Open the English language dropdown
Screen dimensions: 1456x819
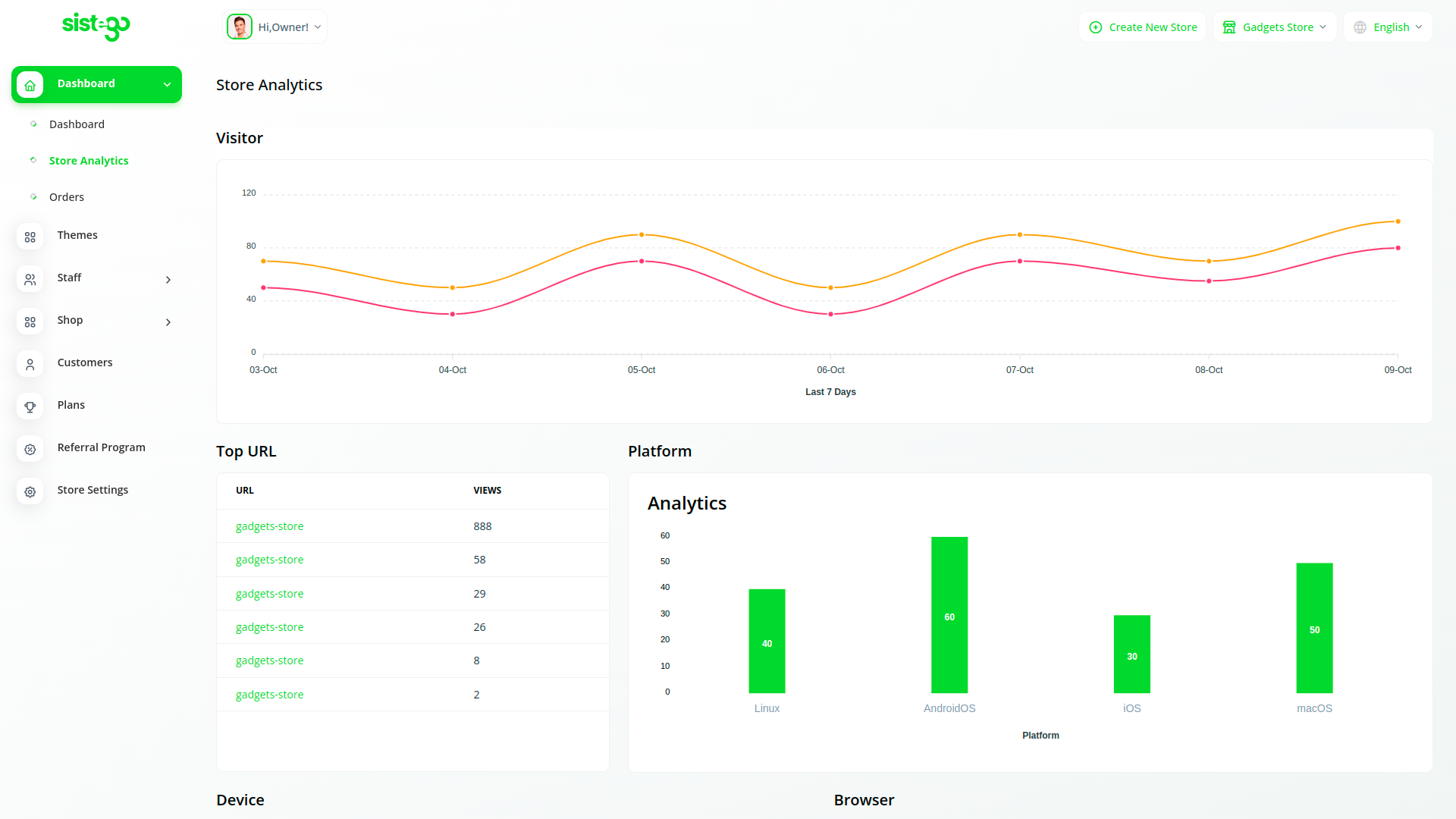tap(1388, 27)
